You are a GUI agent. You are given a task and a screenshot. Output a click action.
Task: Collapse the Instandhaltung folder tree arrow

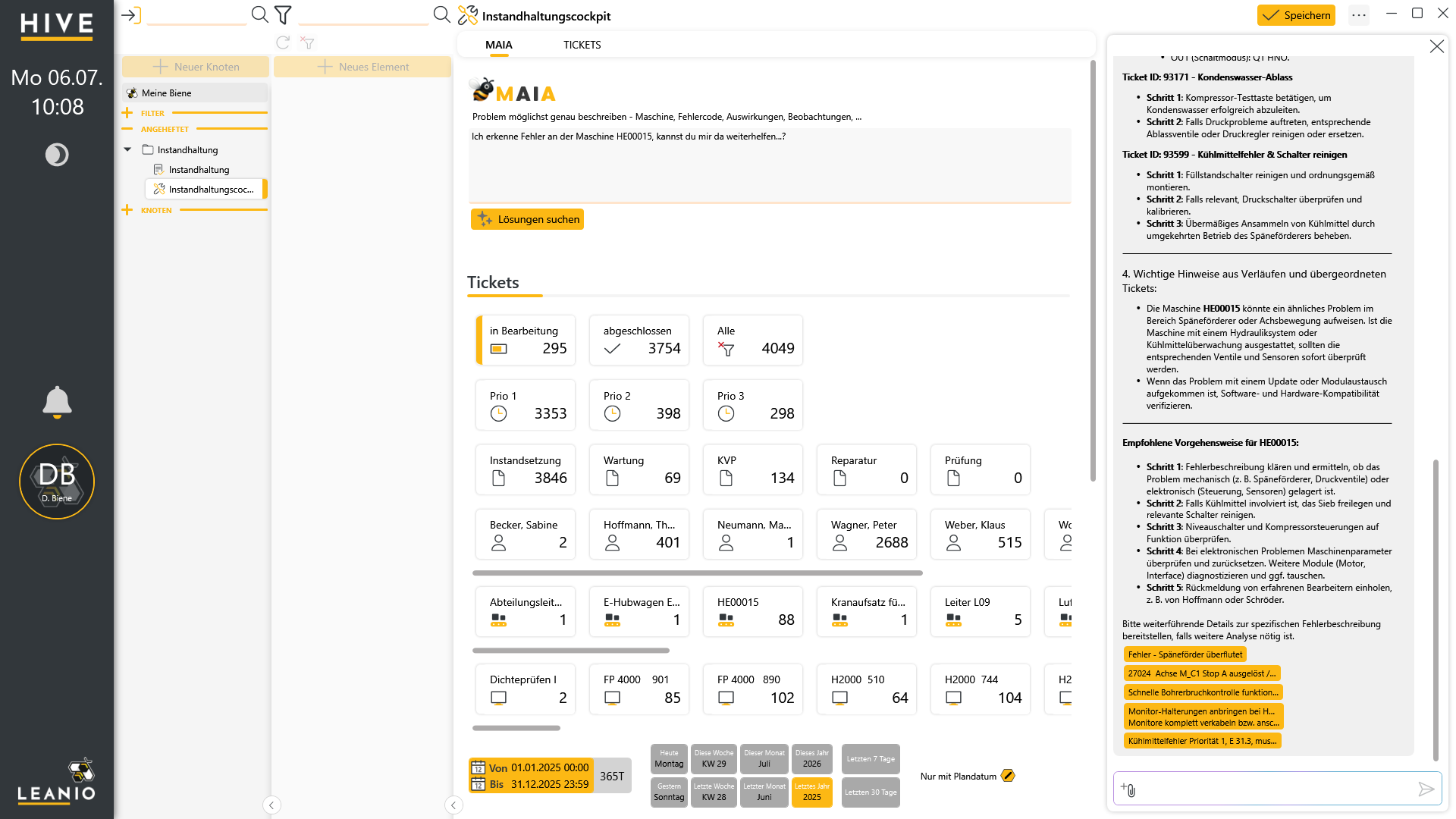click(x=127, y=149)
